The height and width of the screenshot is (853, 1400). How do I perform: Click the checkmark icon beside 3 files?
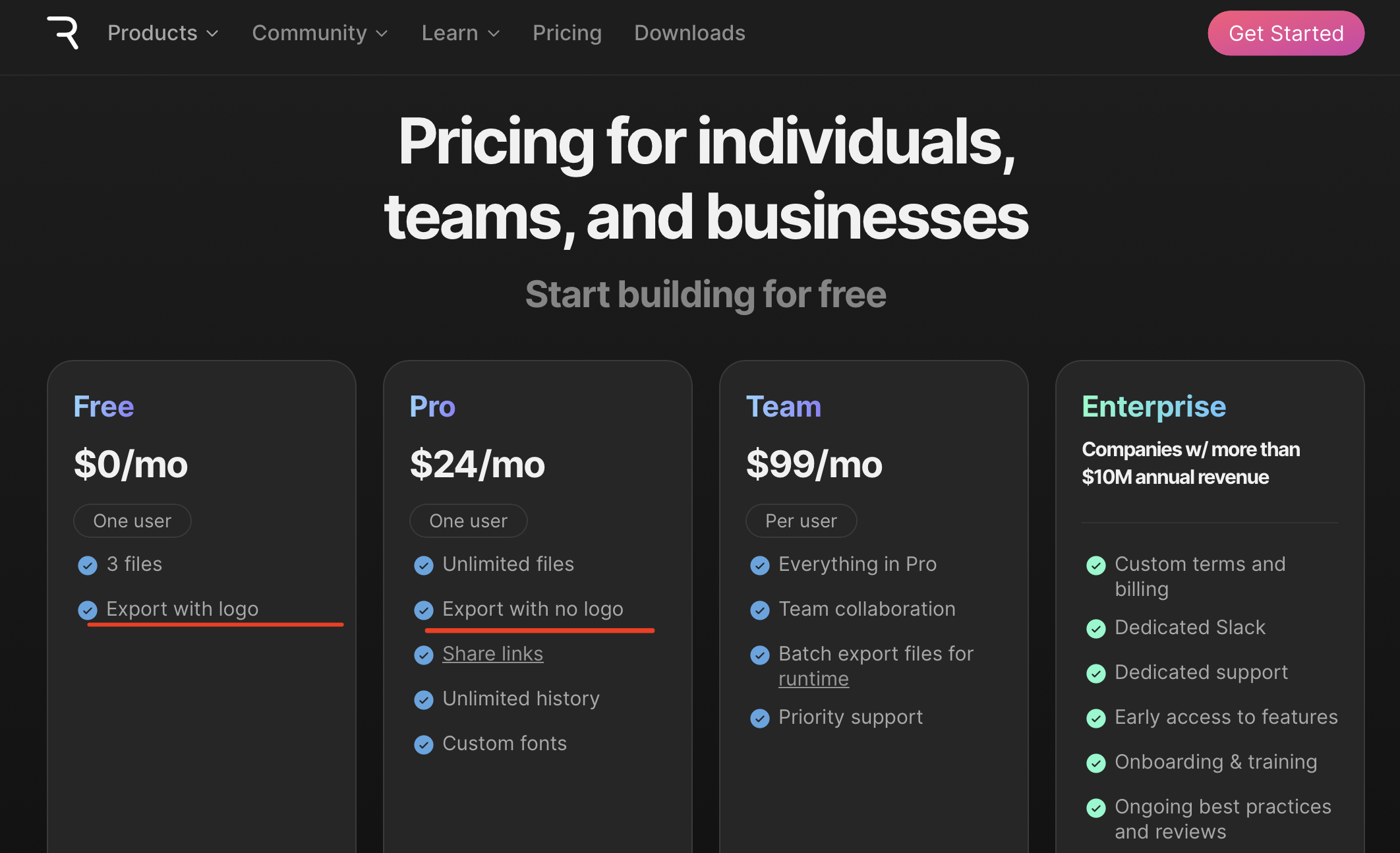tap(88, 565)
